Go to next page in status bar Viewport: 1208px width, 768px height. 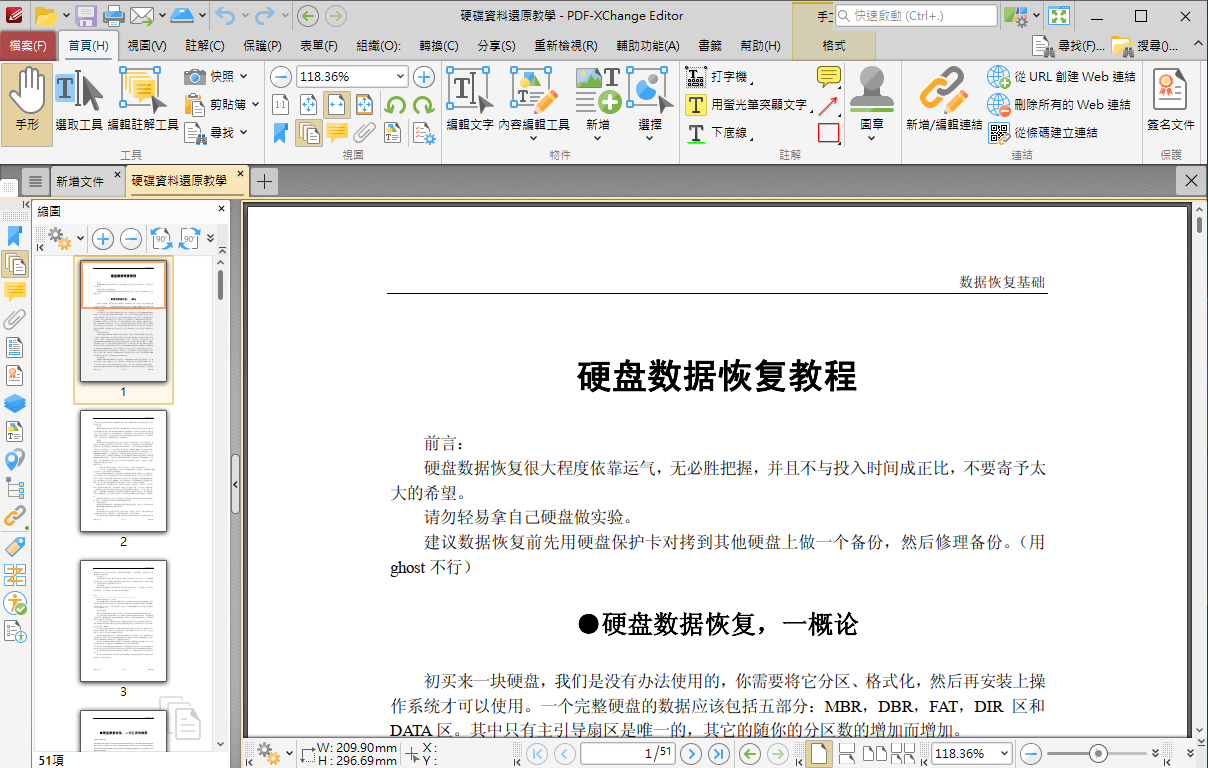(691, 753)
